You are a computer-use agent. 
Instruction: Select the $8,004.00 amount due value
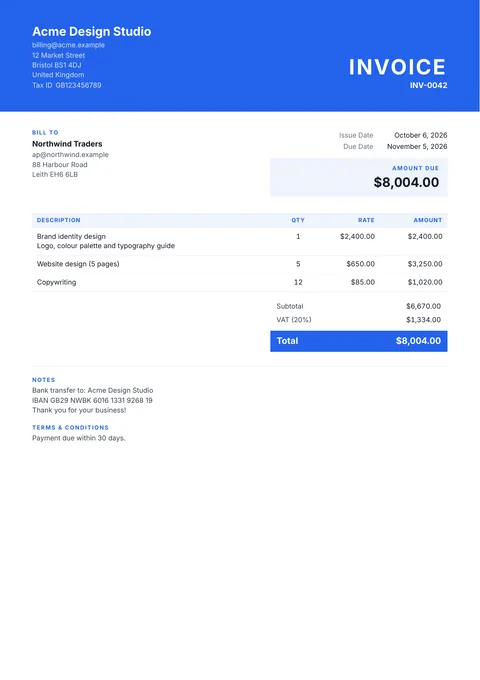(x=406, y=182)
